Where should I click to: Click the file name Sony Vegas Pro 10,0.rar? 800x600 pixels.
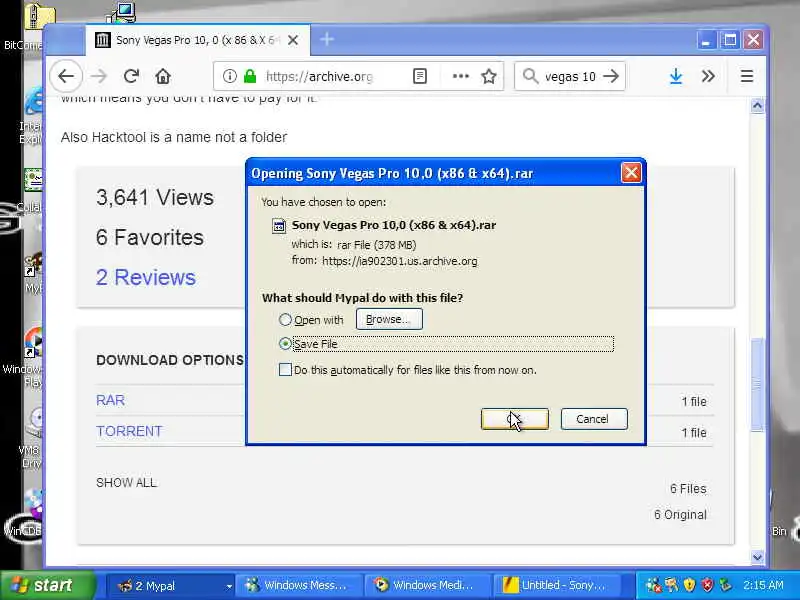pos(393,225)
